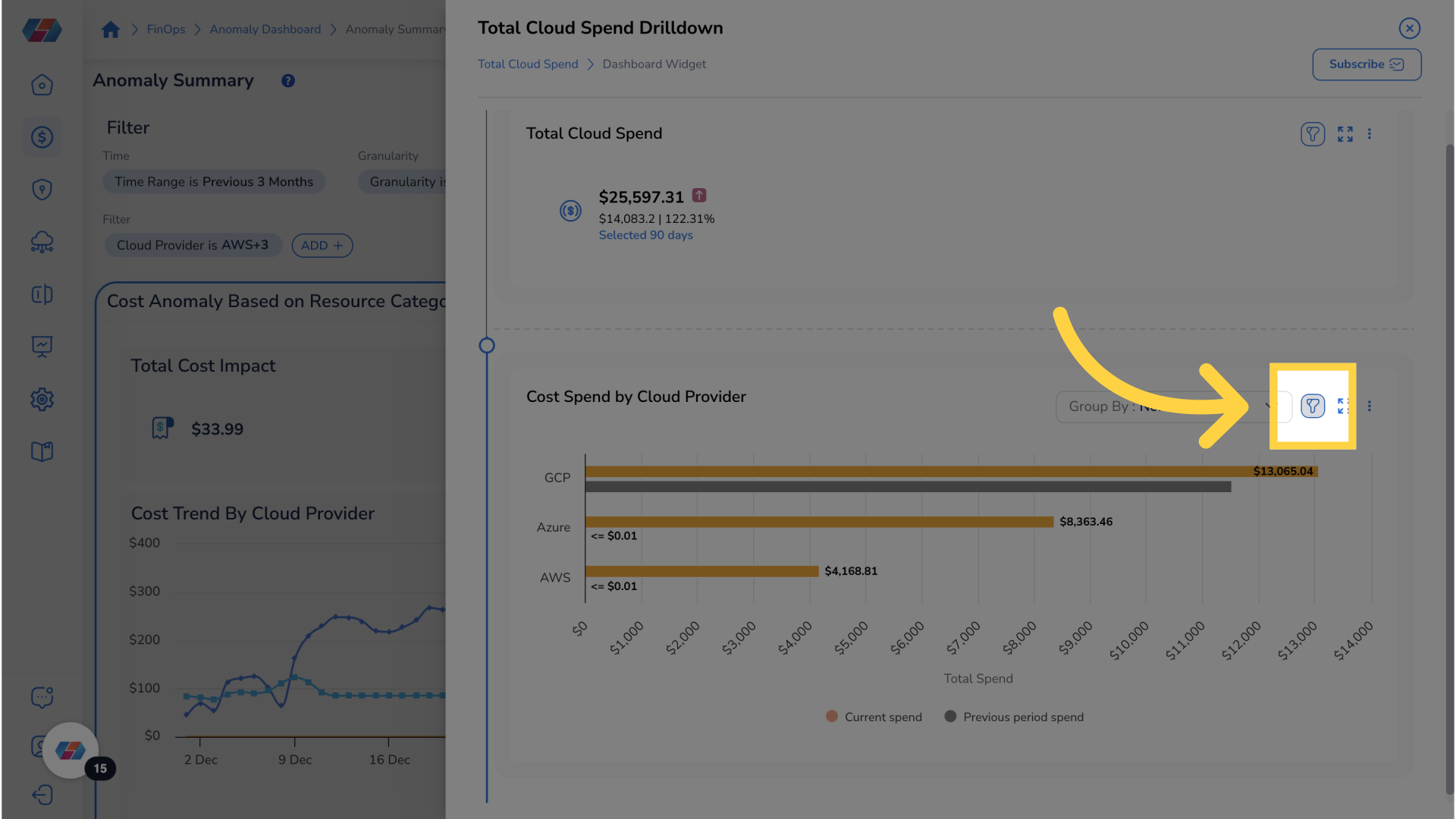Viewport: 1456px width, 819px height.
Task: Open the three-dot menu on Total Cloud Spend
Action: [1370, 133]
